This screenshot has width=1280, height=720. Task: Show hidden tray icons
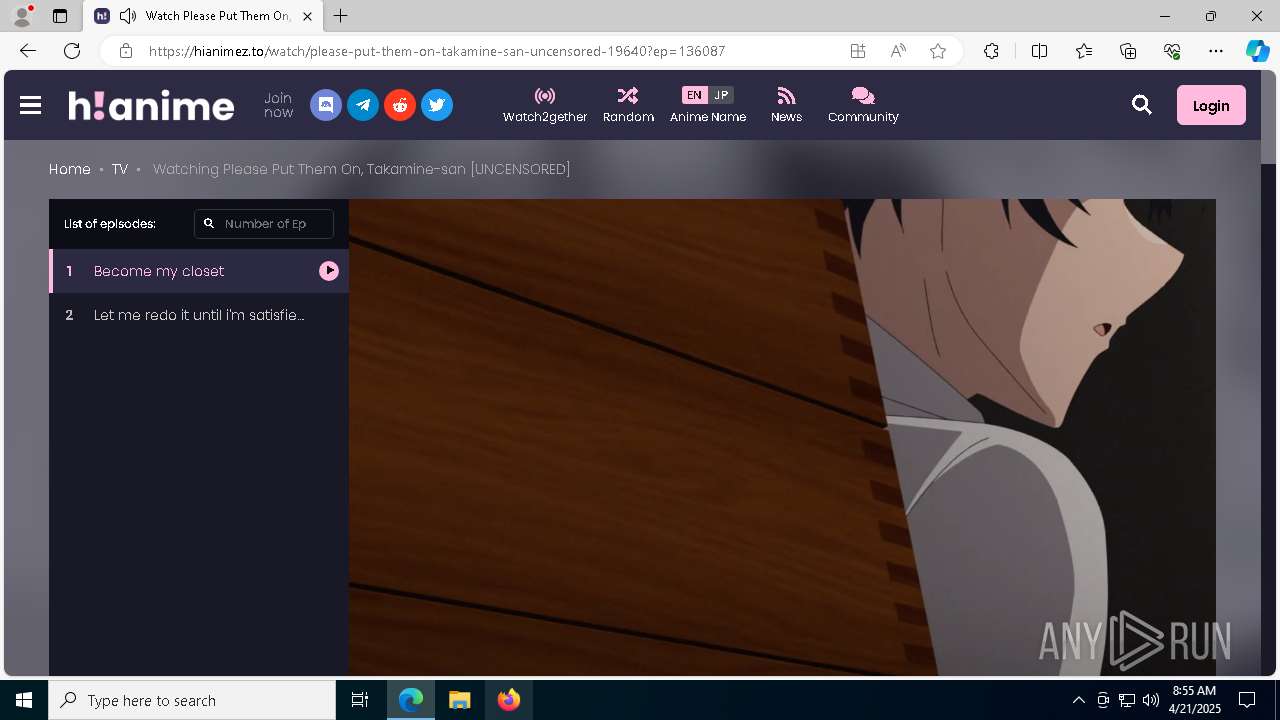click(x=1079, y=700)
